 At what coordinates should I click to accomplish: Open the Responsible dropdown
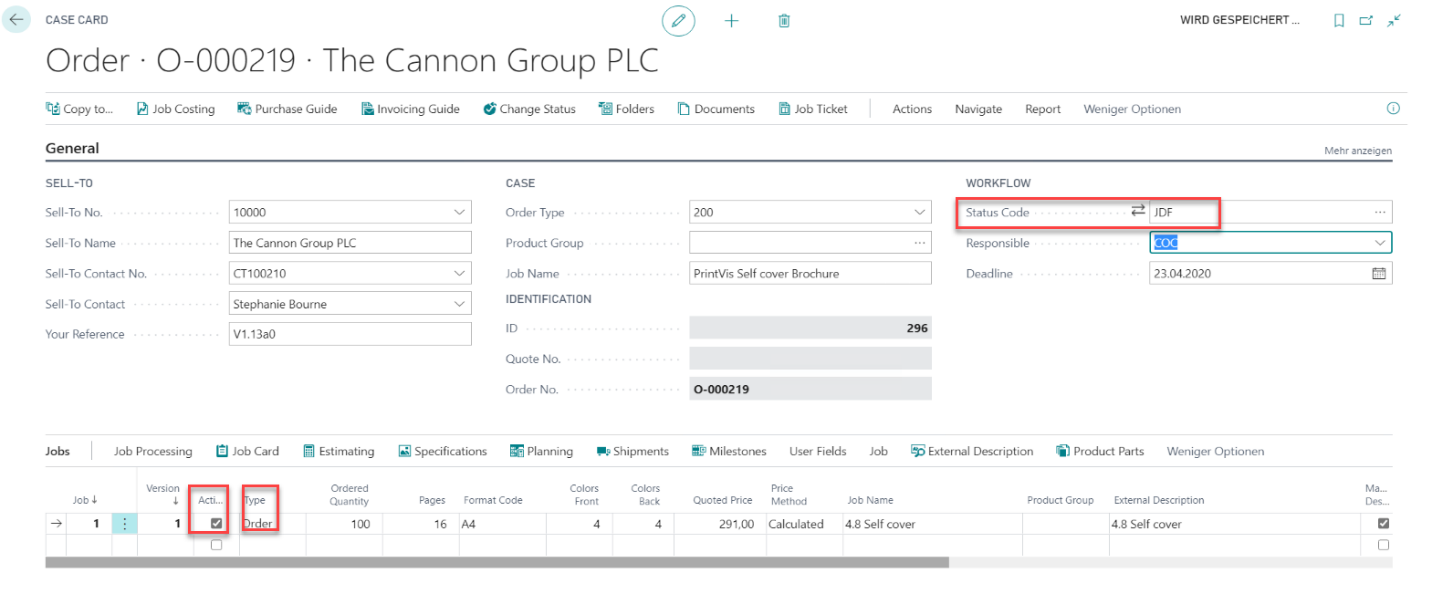pyautogui.click(x=1380, y=243)
